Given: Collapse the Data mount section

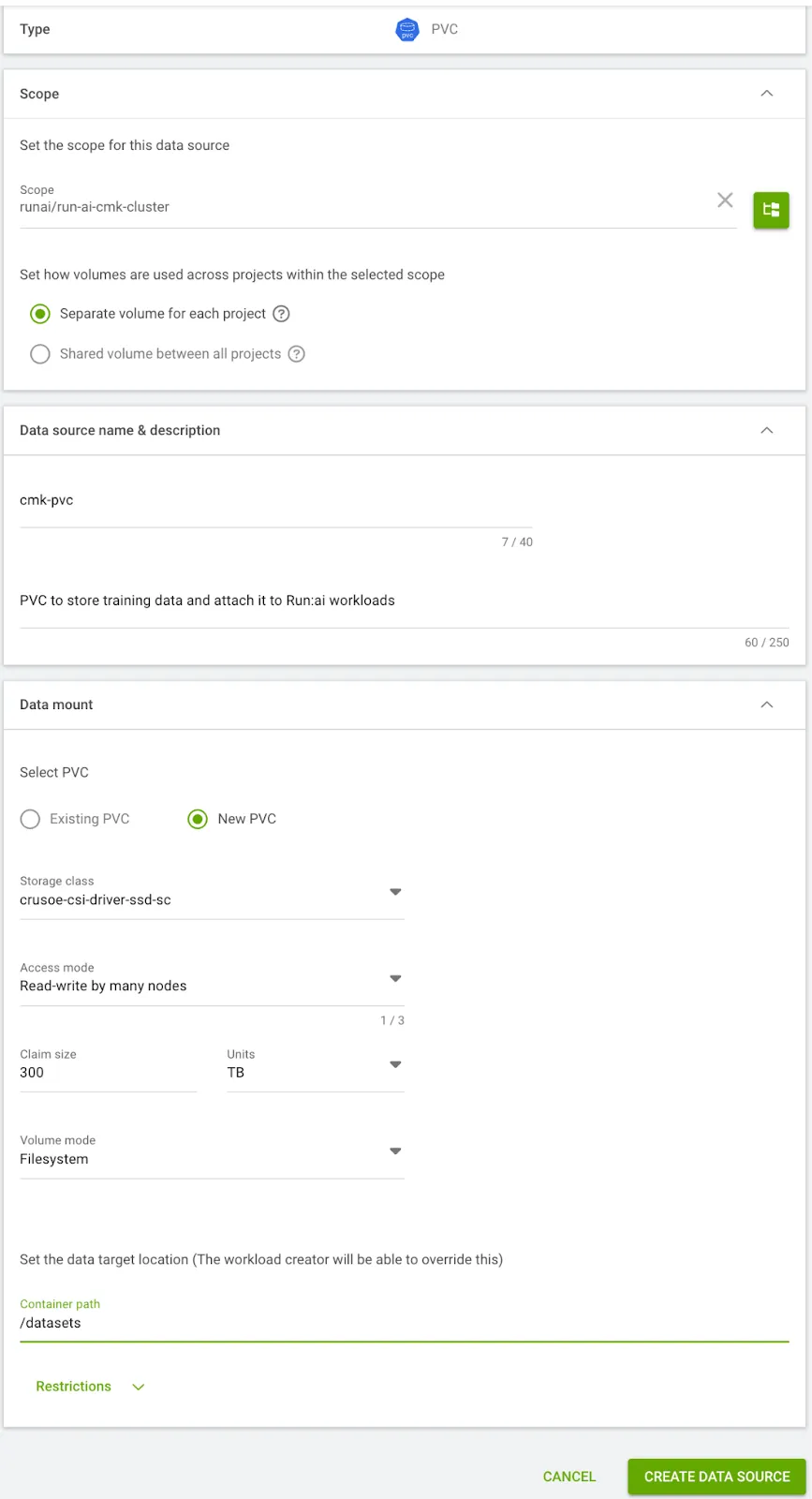Looking at the screenshot, I should 766,705.
